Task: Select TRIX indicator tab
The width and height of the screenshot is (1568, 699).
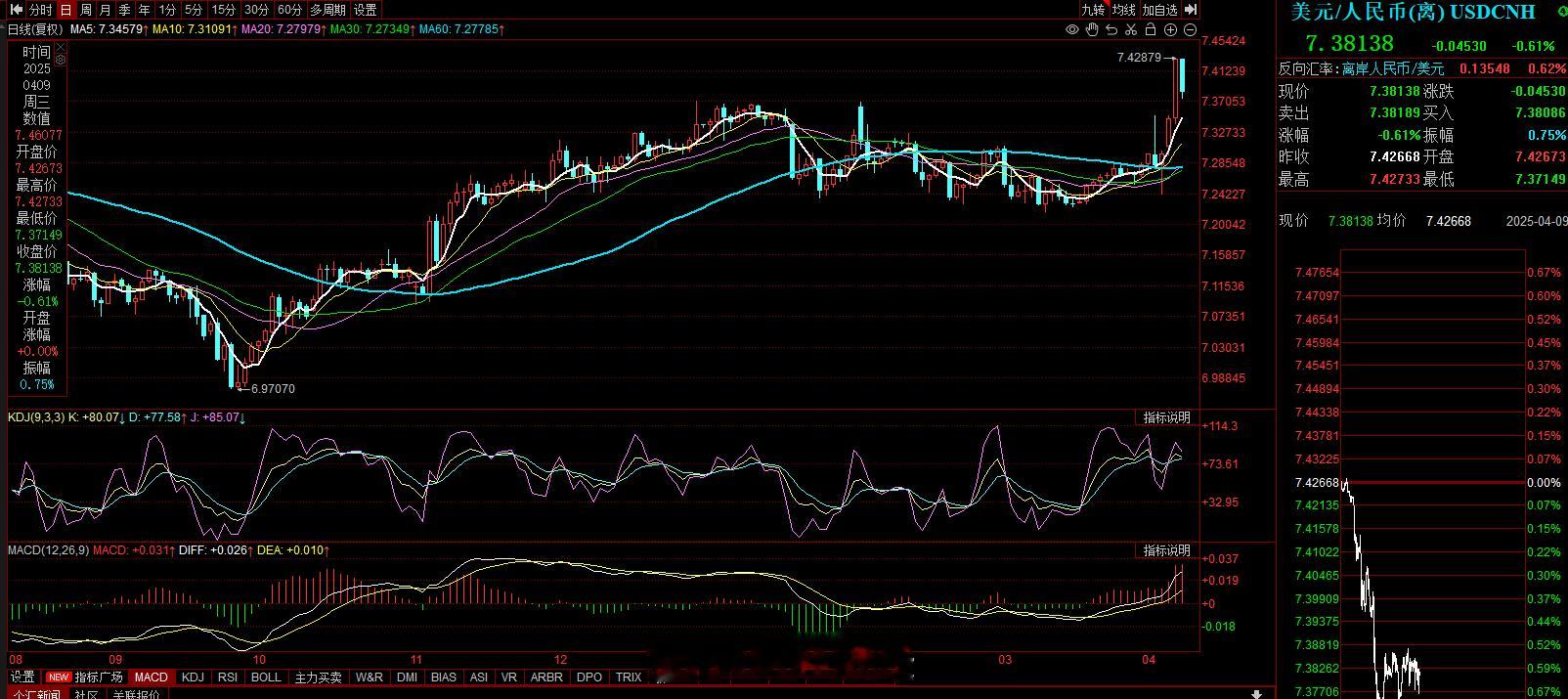Action: click(x=629, y=677)
